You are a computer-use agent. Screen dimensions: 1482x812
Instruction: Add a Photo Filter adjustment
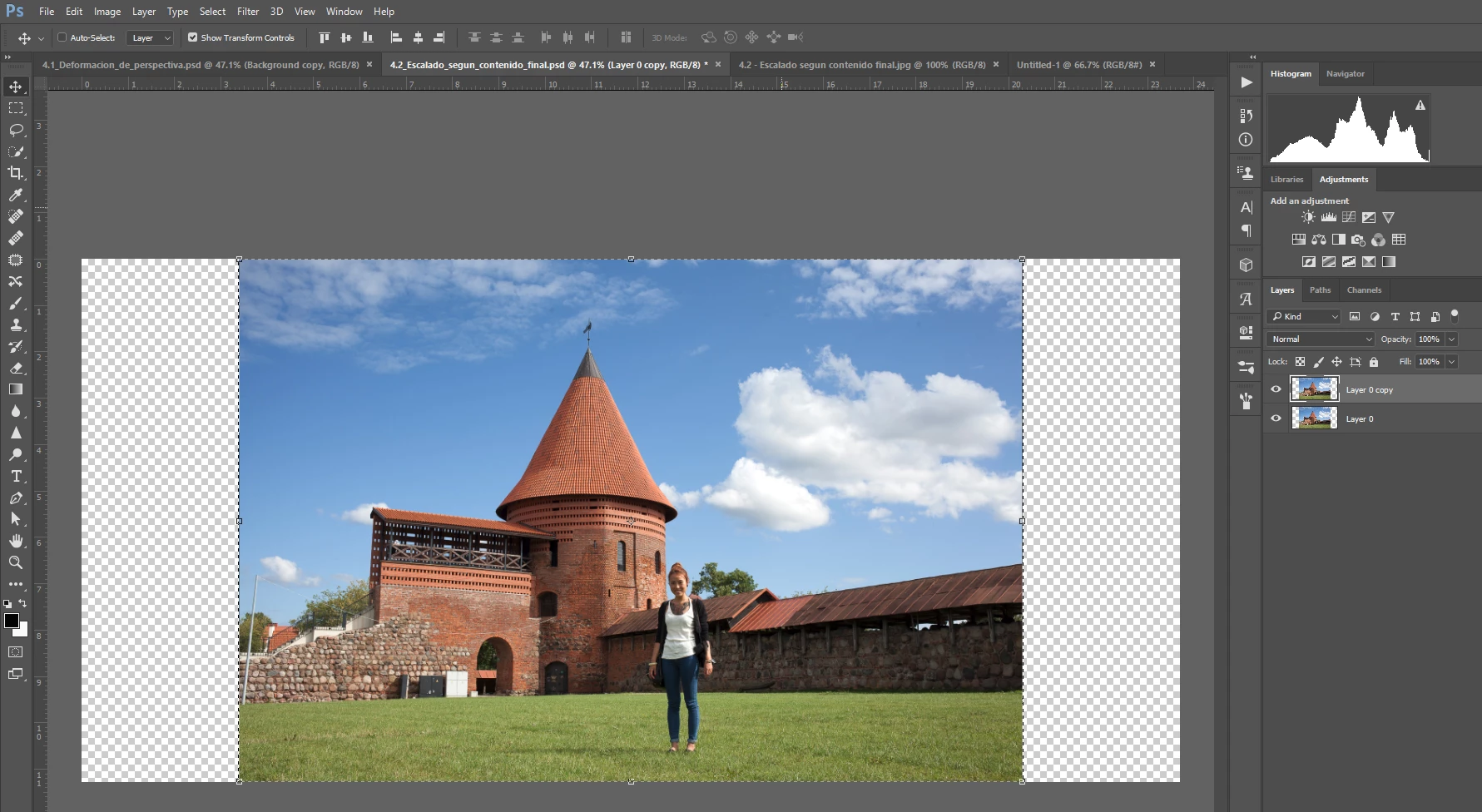click(x=1359, y=240)
